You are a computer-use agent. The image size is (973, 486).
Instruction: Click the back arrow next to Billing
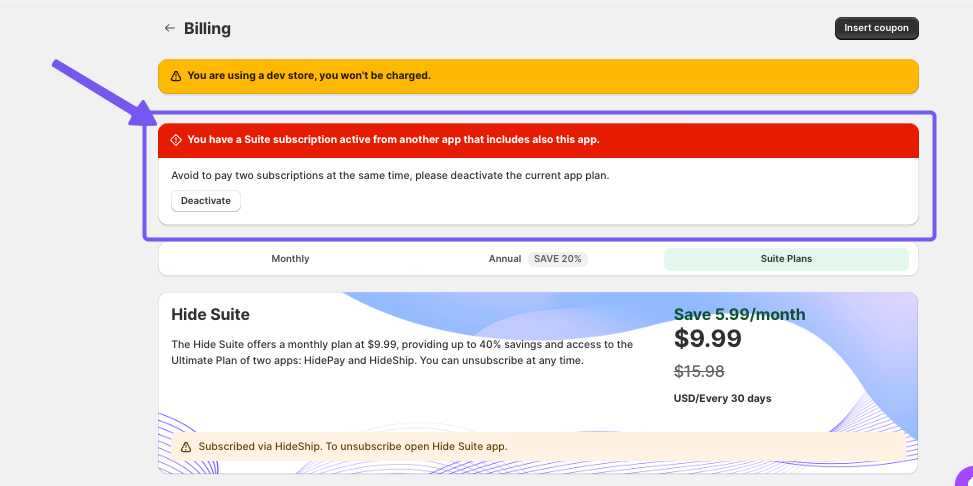click(169, 28)
